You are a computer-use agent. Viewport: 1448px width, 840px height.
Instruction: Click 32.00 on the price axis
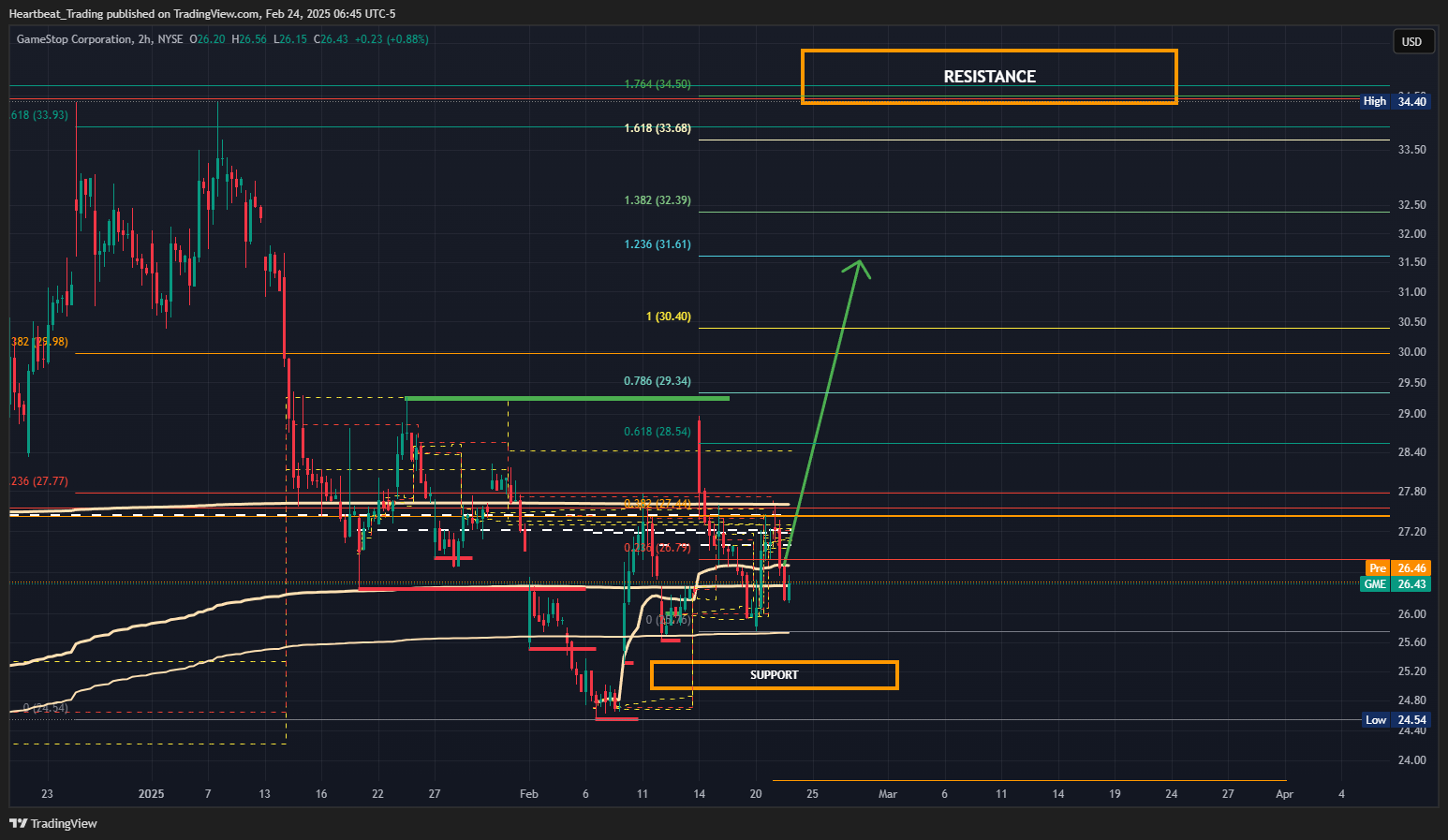(1411, 234)
